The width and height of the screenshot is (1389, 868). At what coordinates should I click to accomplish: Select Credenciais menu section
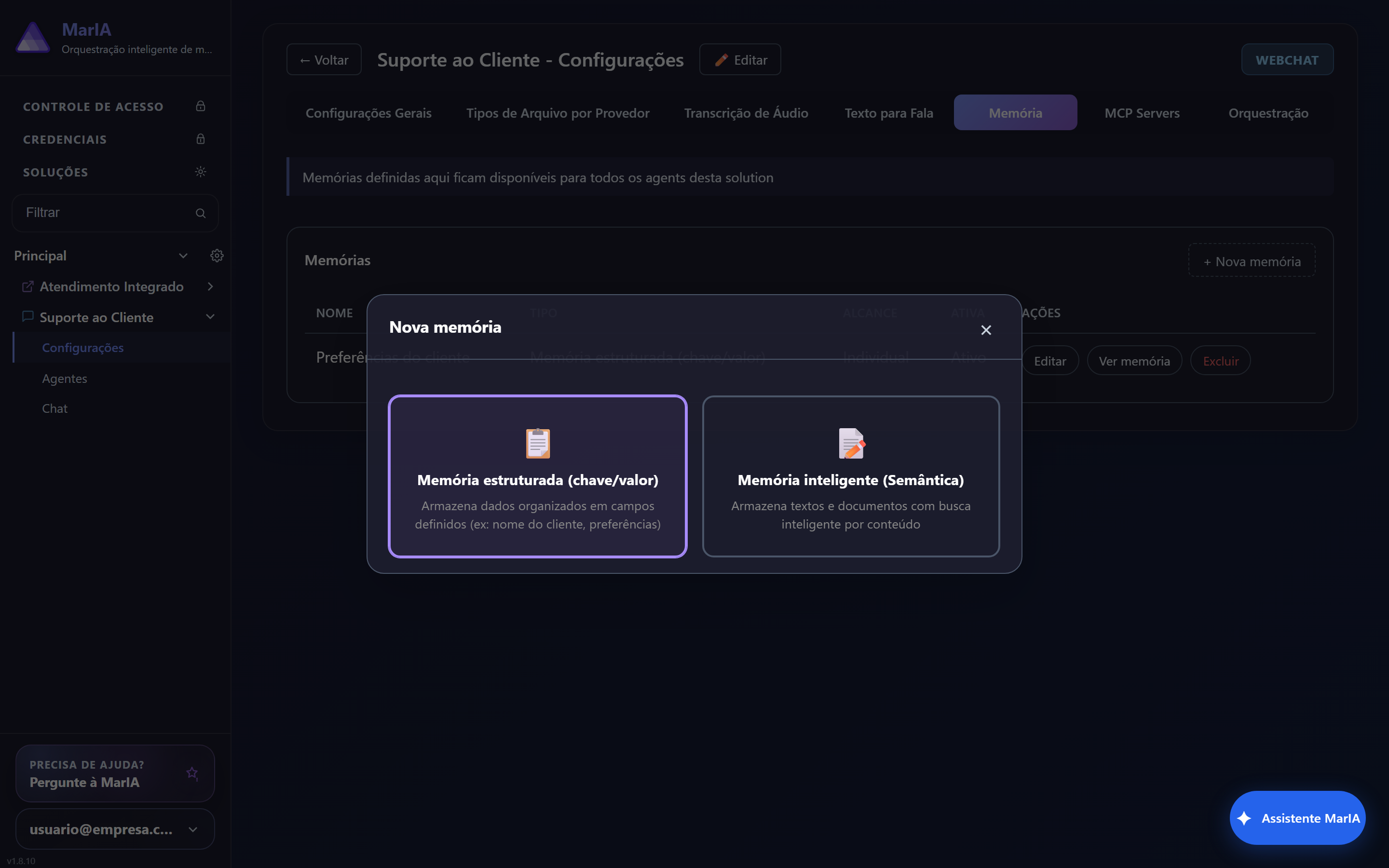click(x=115, y=139)
